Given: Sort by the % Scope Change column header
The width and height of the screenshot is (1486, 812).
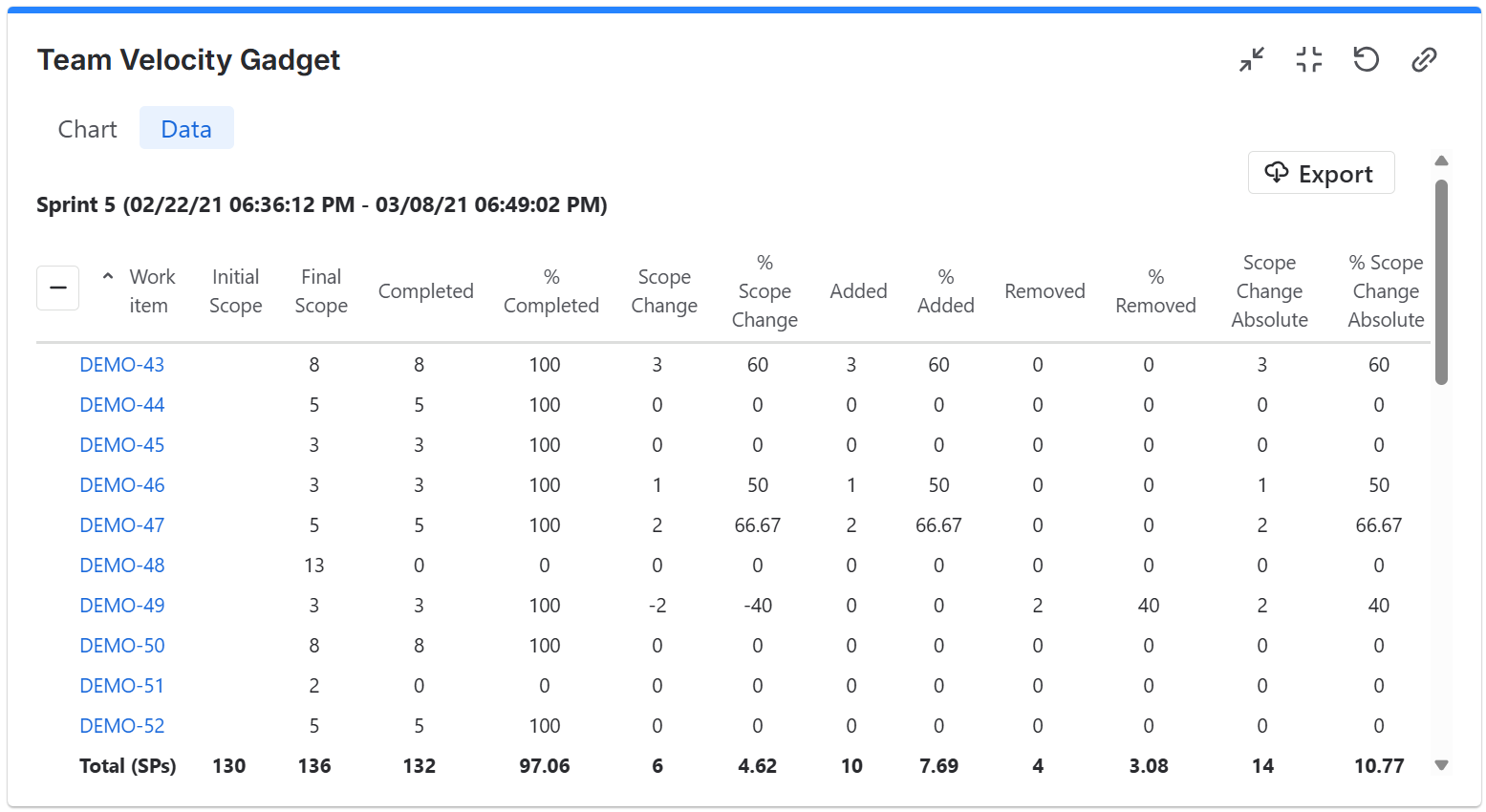Looking at the screenshot, I should (x=764, y=290).
